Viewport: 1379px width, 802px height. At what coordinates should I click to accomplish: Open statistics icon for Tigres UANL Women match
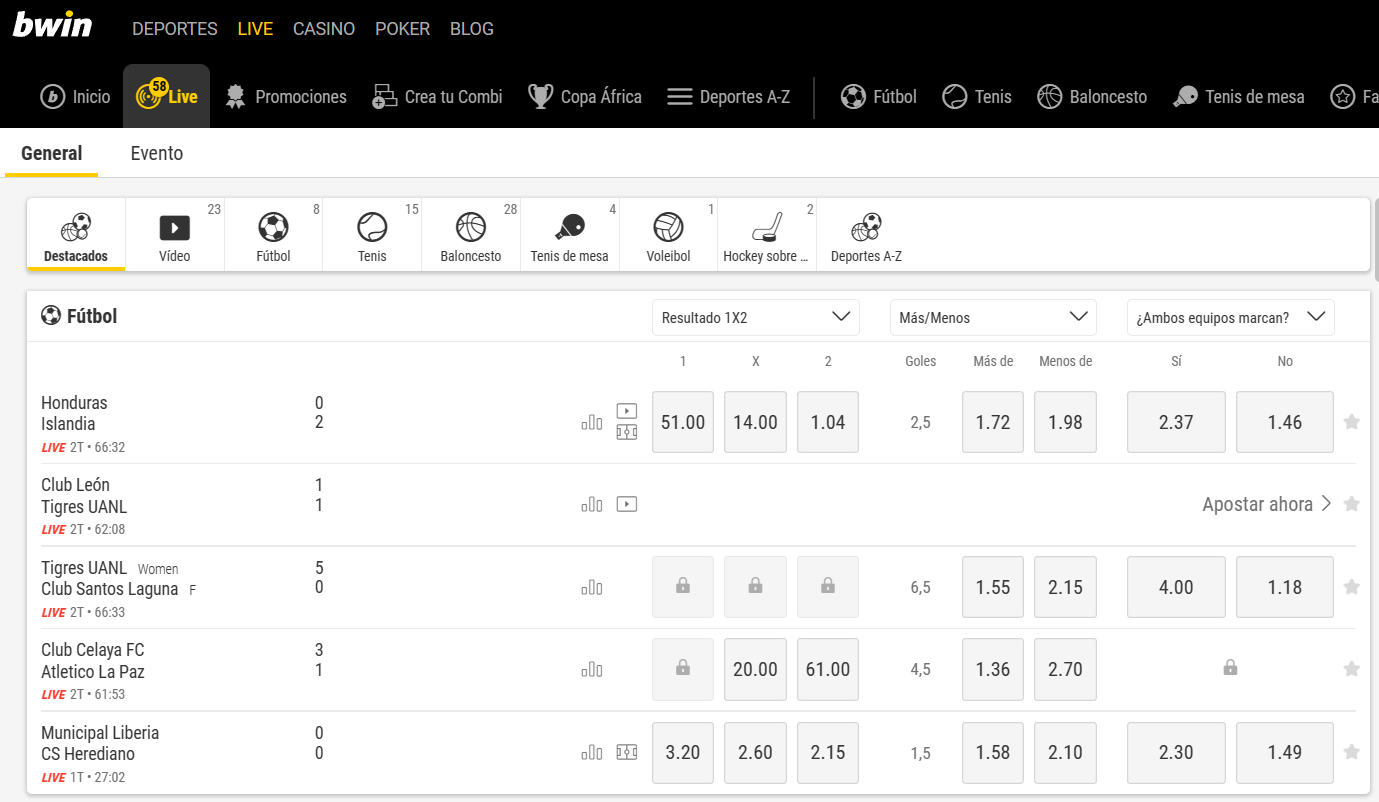point(592,587)
